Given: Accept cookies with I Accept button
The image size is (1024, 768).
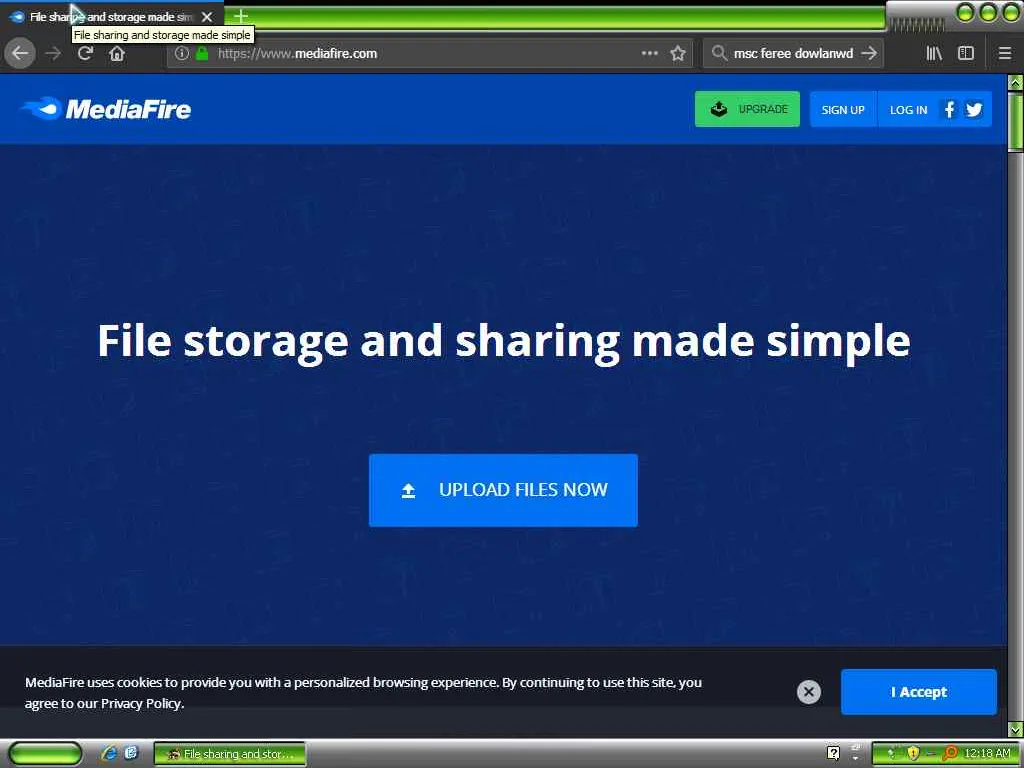Looking at the screenshot, I should [x=918, y=692].
